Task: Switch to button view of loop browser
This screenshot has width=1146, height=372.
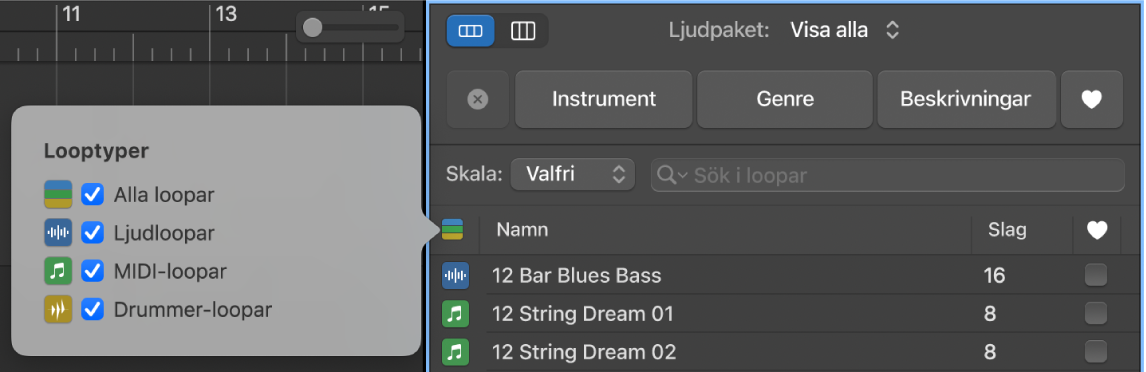Action: coord(470,31)
